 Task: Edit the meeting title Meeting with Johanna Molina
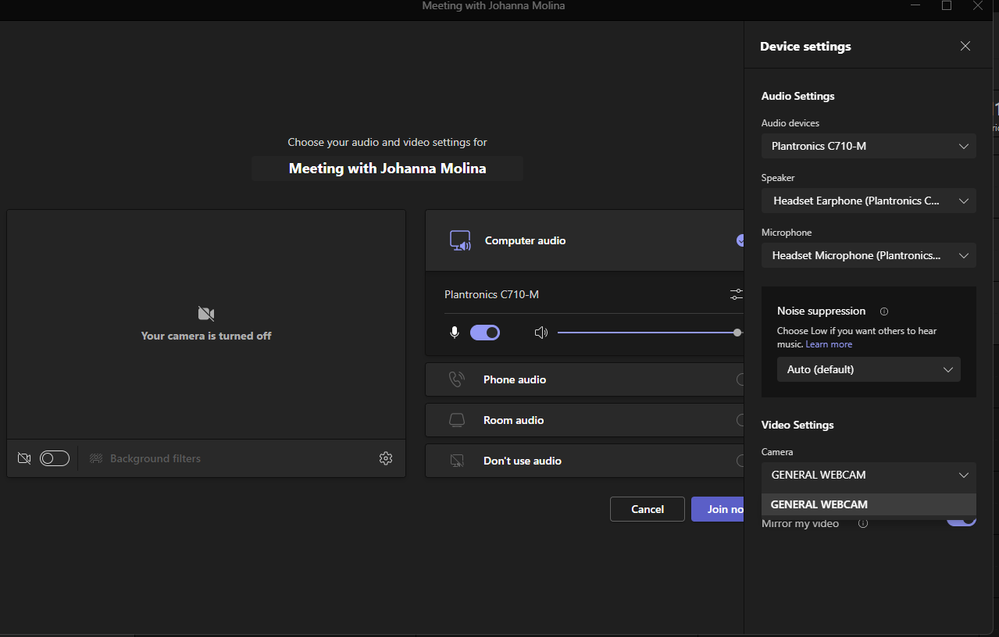387,168
